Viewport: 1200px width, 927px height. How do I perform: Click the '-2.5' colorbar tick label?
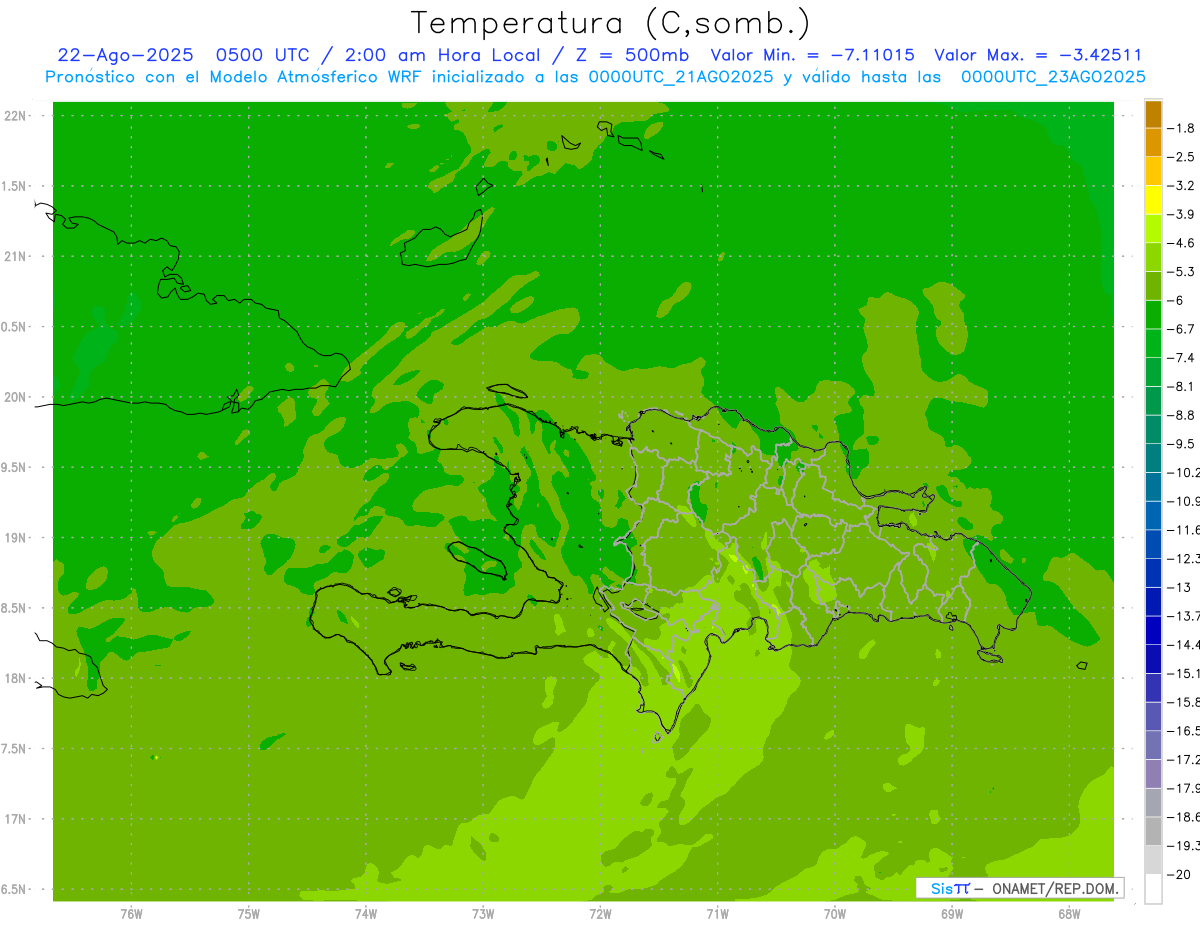(x=1181, y=157)
